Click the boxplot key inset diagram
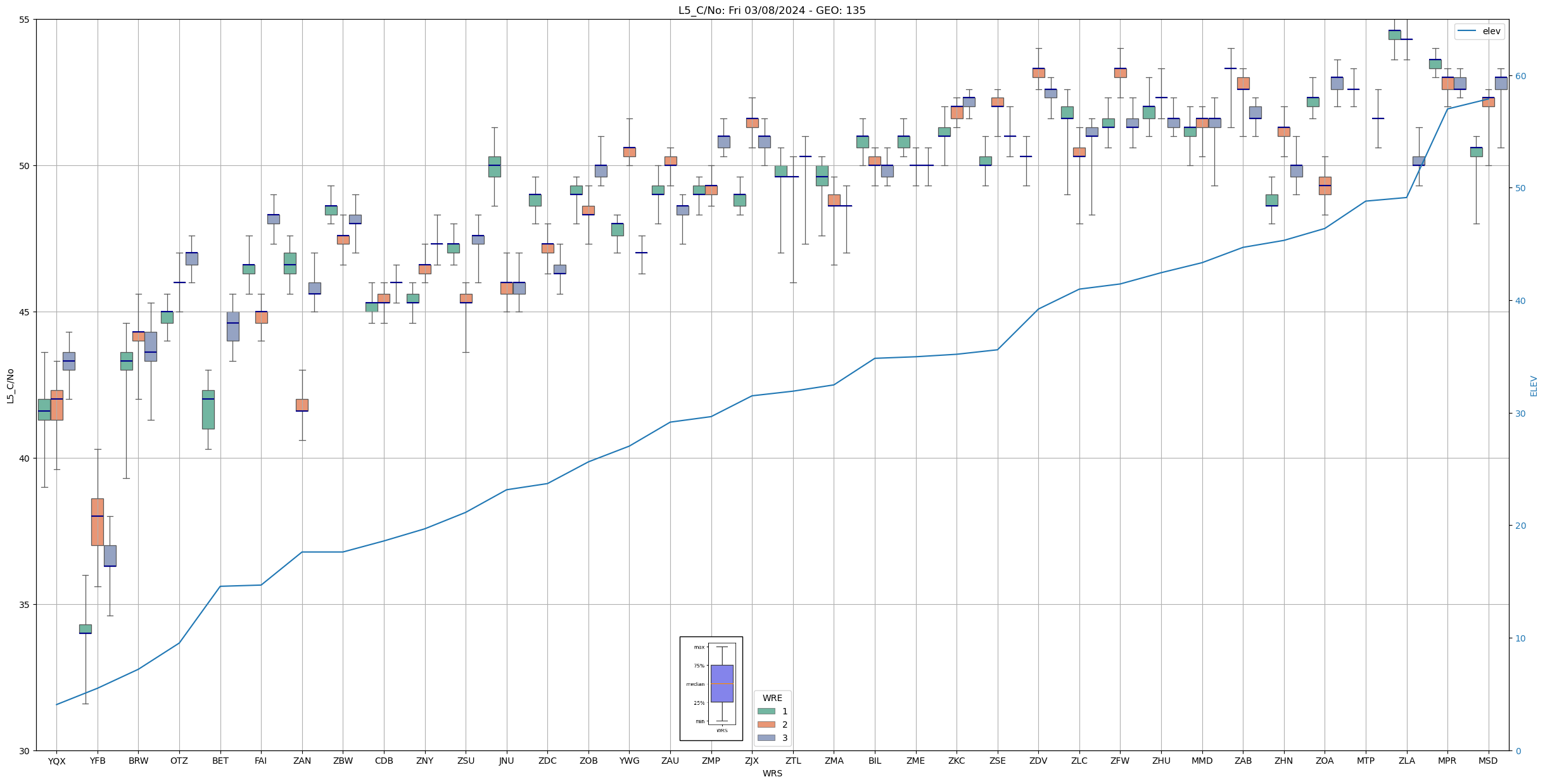The height and width of the screenshot is (784, 1545). pyautogui.click(x=711, y=688)
